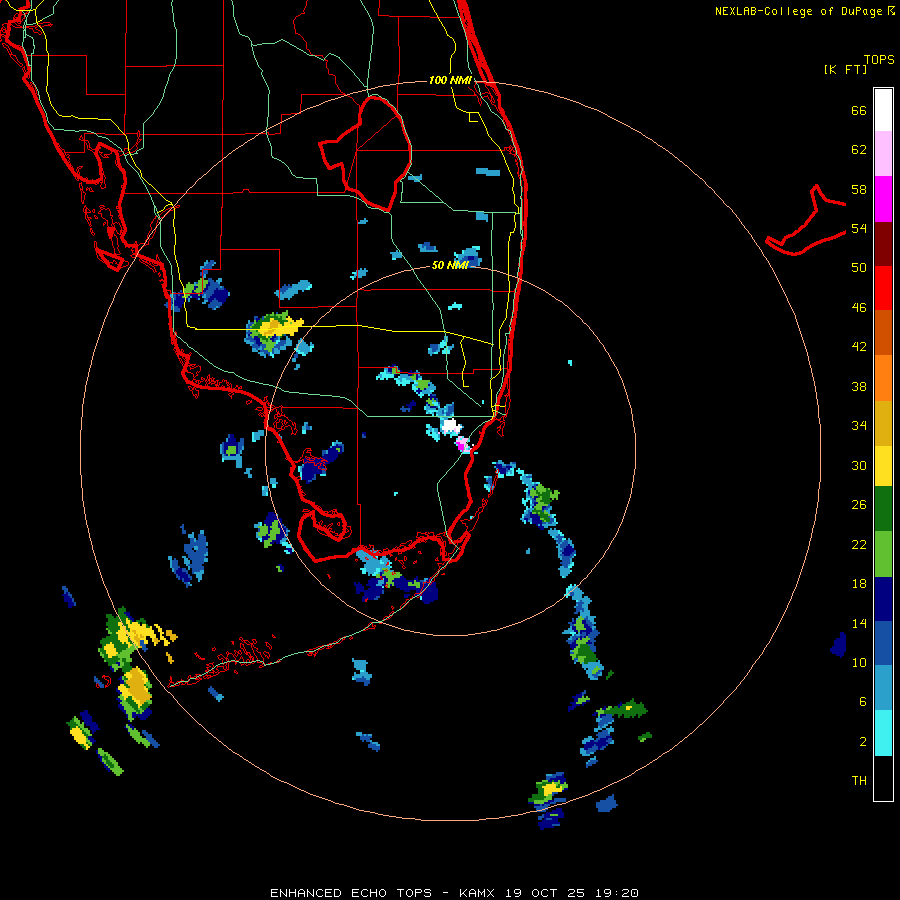
Task: Click the cyan legend swatch
Action: coord(883,733)
